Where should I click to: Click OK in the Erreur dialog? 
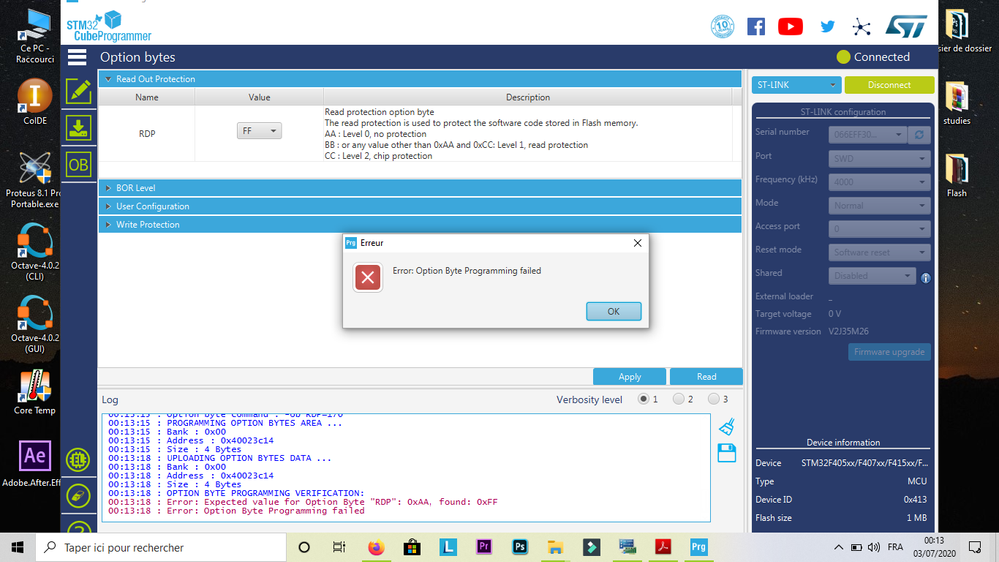pos(614,312)
